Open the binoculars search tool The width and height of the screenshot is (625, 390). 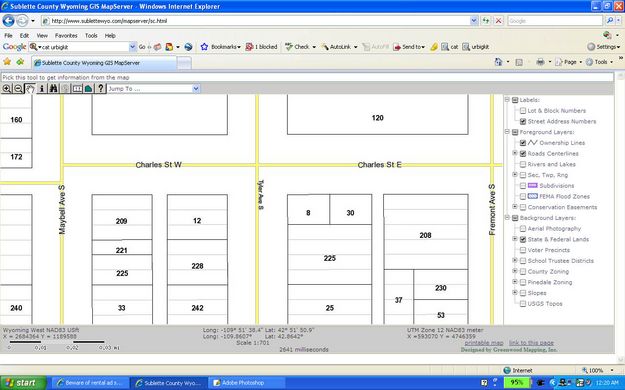click(x=53, y=89)
